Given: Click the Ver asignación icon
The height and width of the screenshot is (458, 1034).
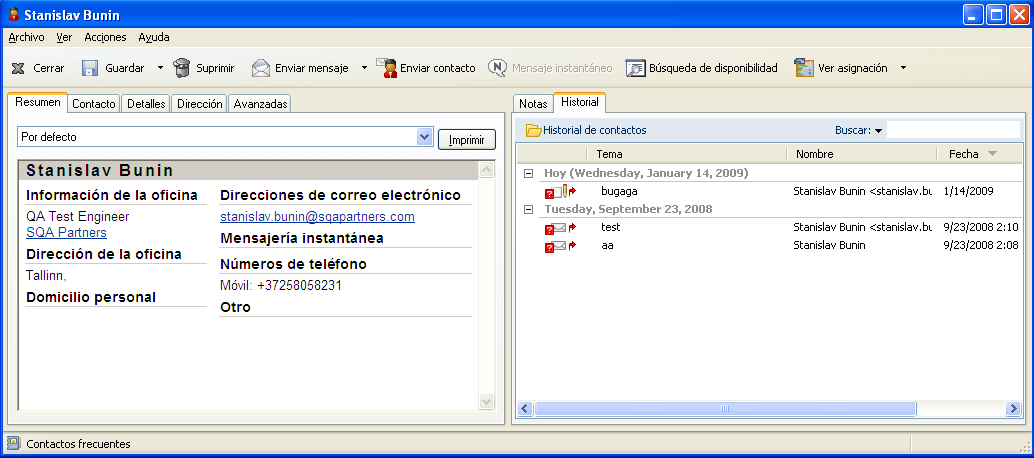Looking at the screenshot, I should (804, 68).
